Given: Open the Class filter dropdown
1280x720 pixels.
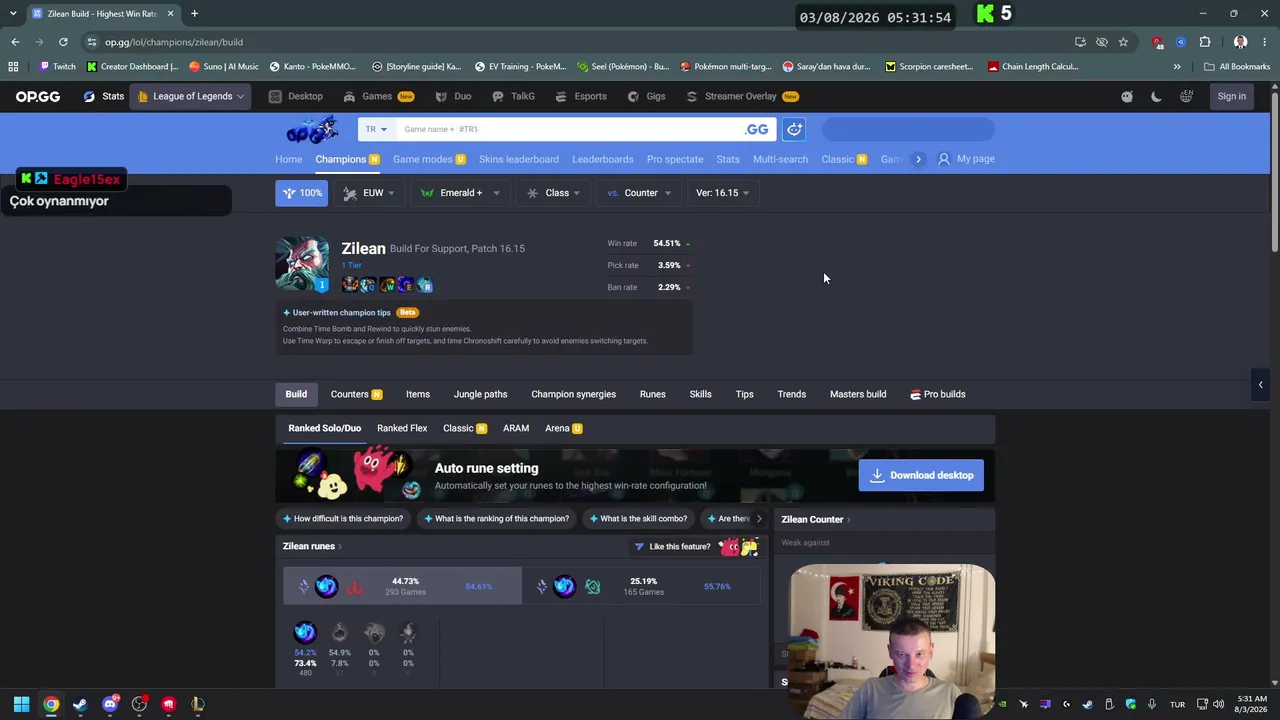Looking at the screenshot, I should coord(554,193).
